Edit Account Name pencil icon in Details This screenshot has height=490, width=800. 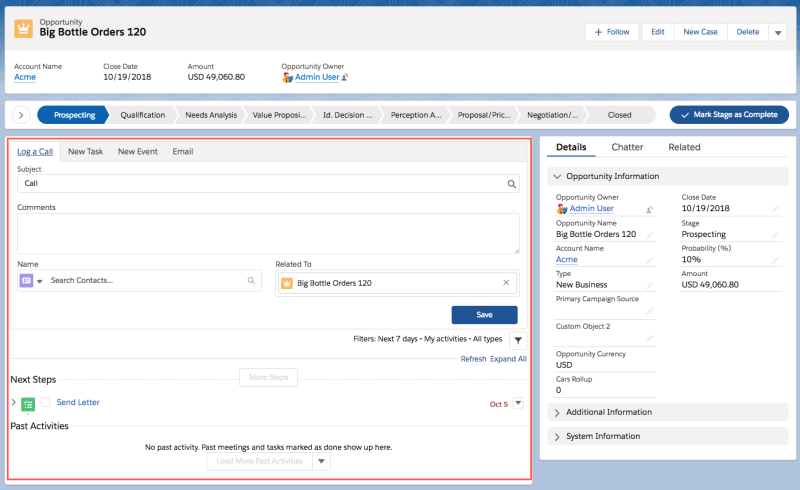click(649, 260)
